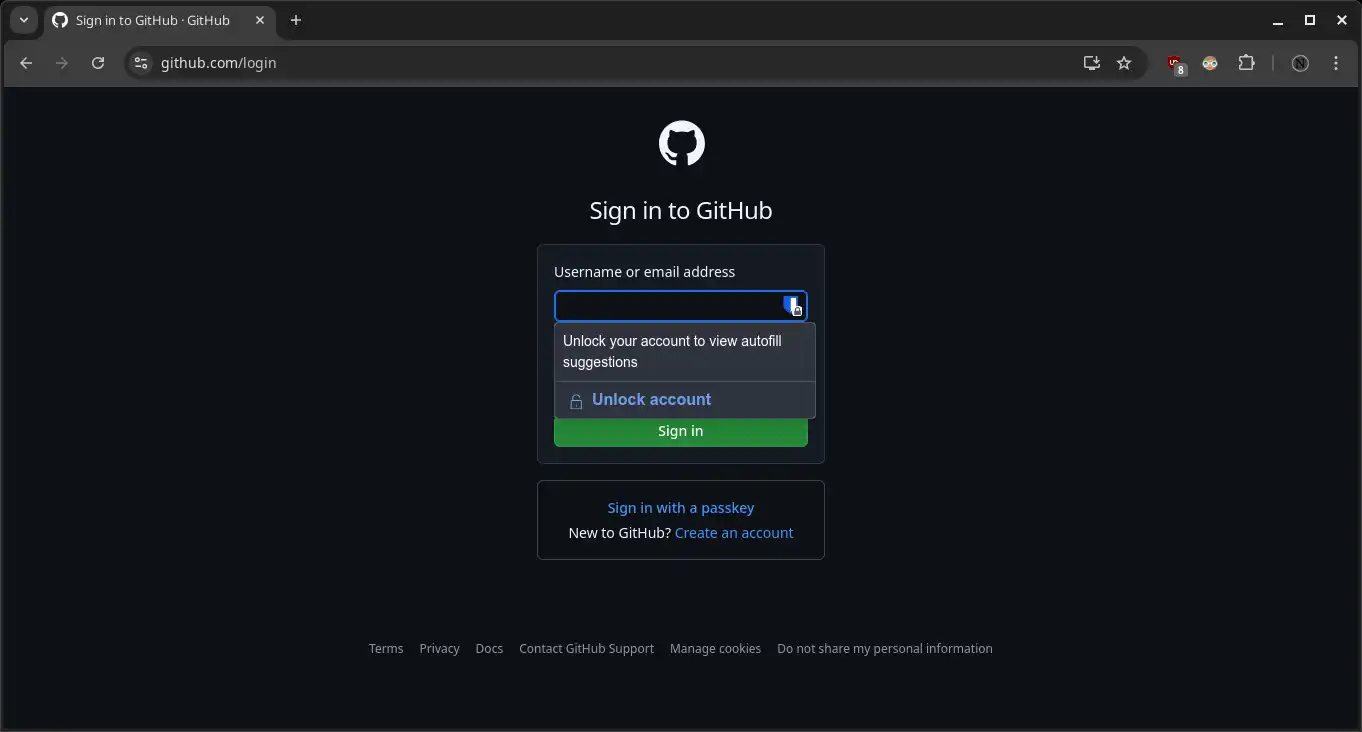Click the install app icon in address bar
This screenshot has height=732, width=1362.
pos(1091,63)
